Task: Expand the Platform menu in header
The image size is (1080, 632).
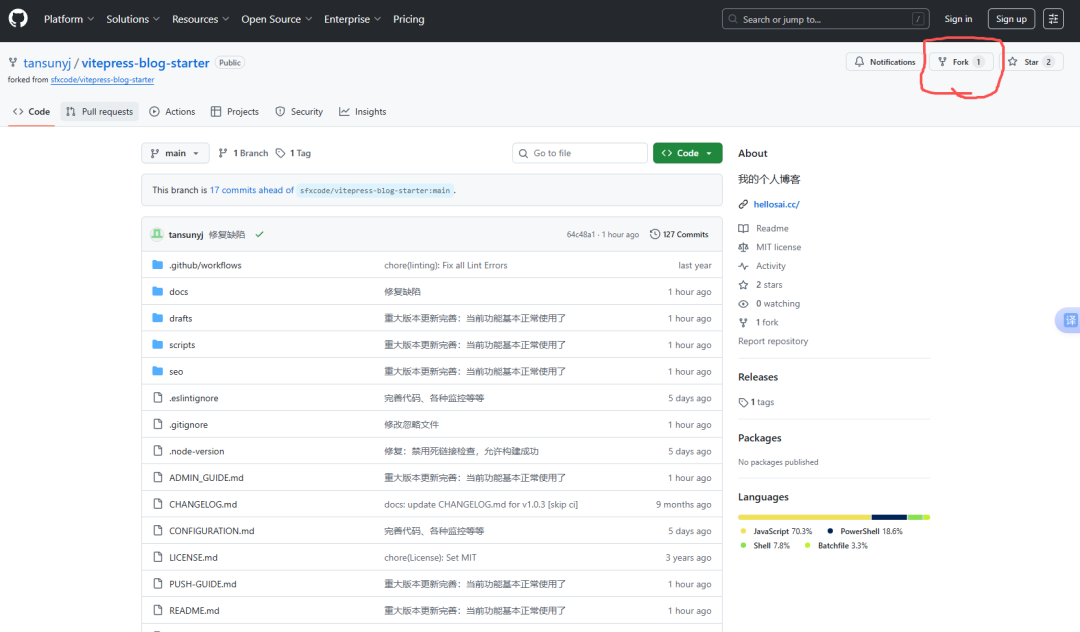Action: (69, 19)
